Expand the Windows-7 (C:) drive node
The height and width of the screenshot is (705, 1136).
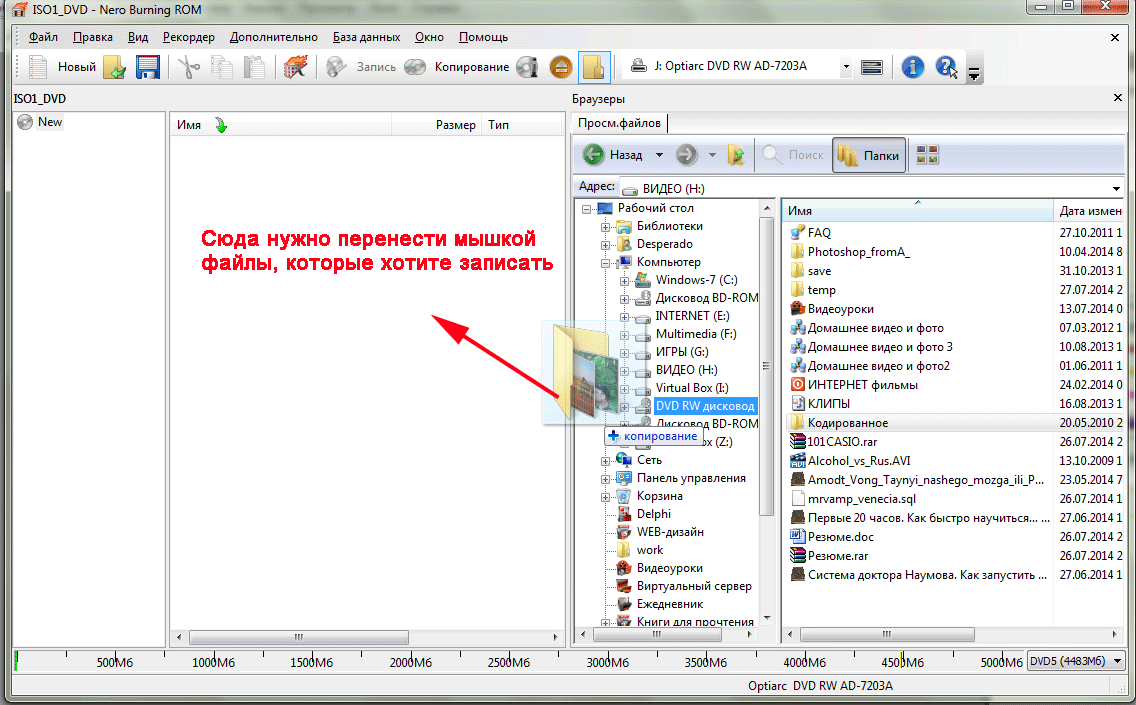(x=624, y=280)
